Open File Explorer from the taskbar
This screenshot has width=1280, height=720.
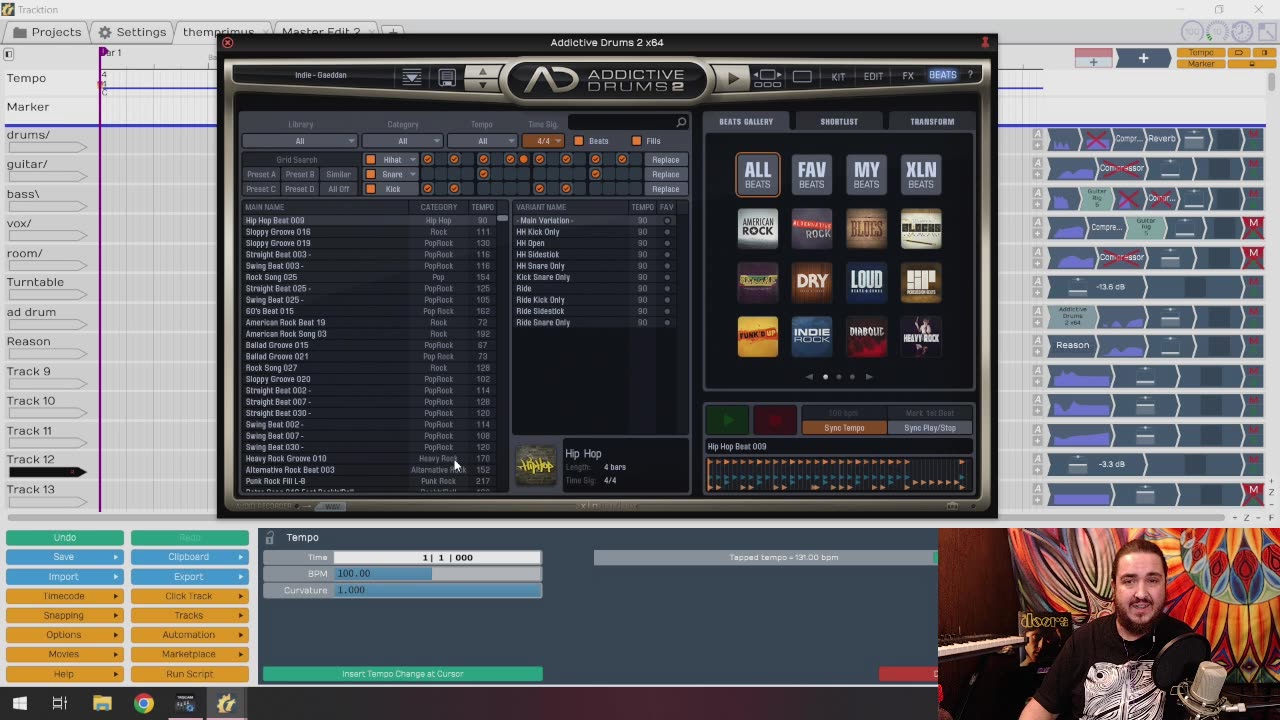102,703
